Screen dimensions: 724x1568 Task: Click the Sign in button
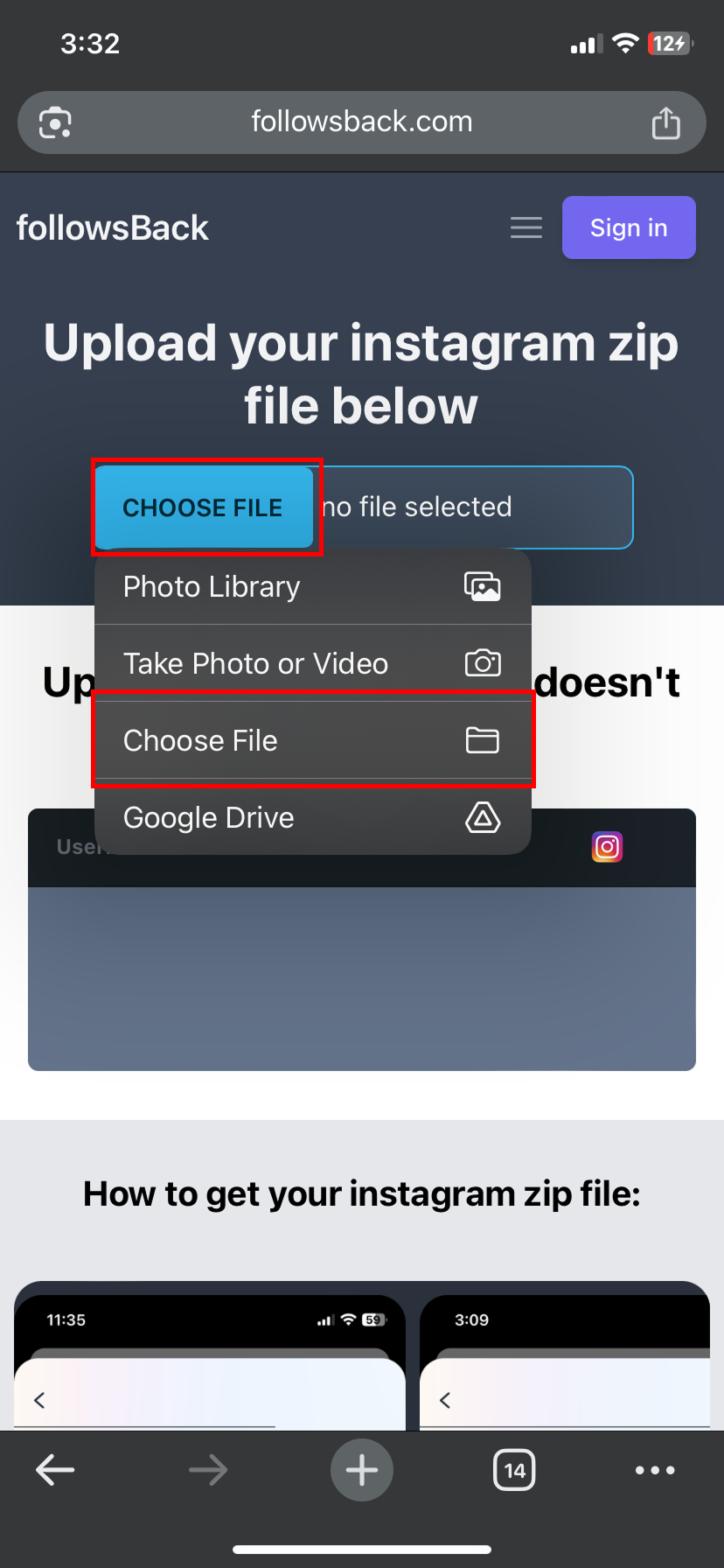point(629,227)
